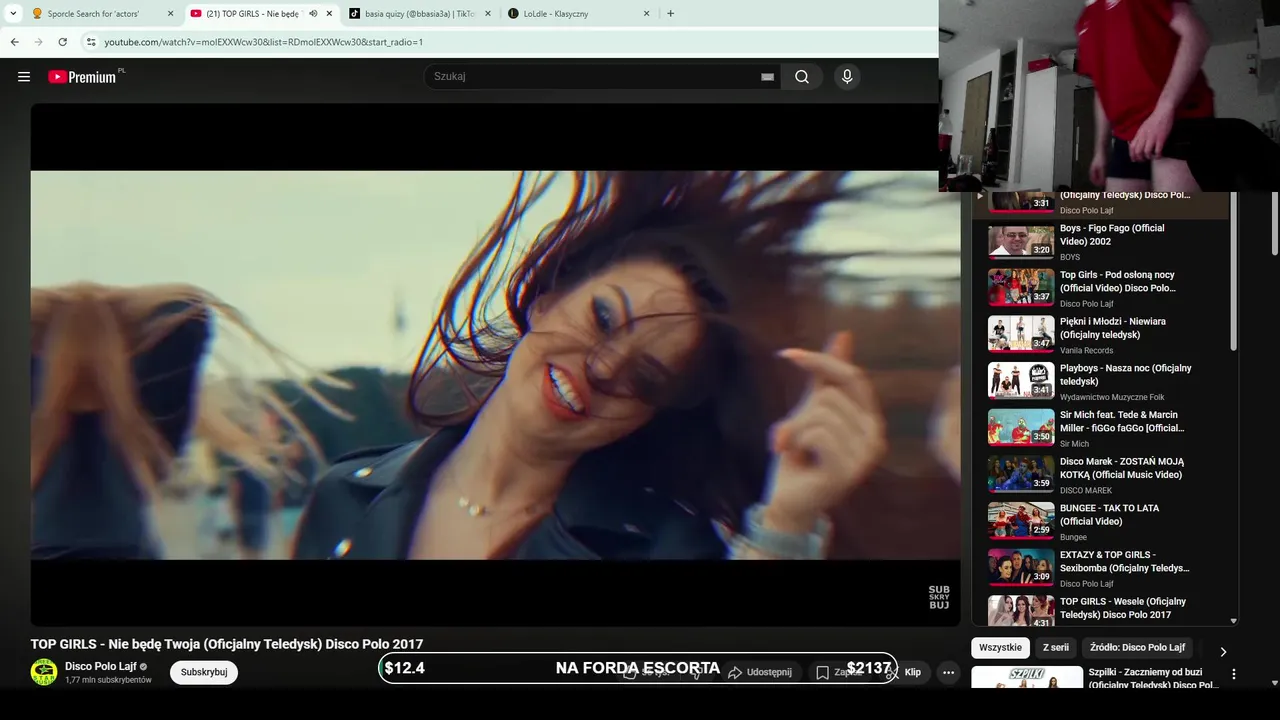Select the Wszystkie filter chip
The width and height of the screenshot is (1280, 720).
point(1001,648)
